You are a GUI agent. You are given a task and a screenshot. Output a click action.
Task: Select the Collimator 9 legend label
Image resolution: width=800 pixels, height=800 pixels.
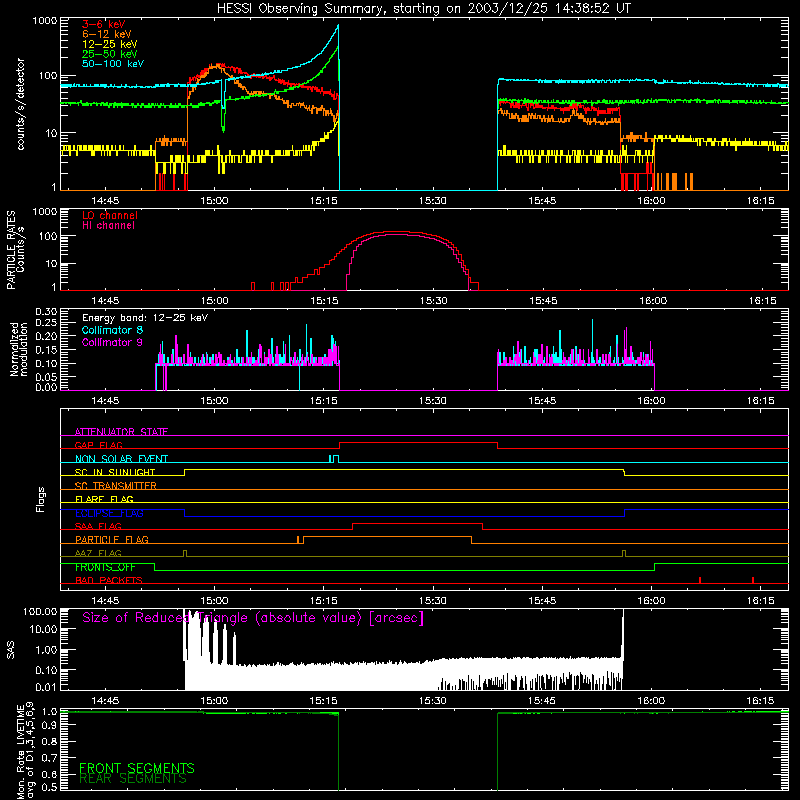pos(112,342)
